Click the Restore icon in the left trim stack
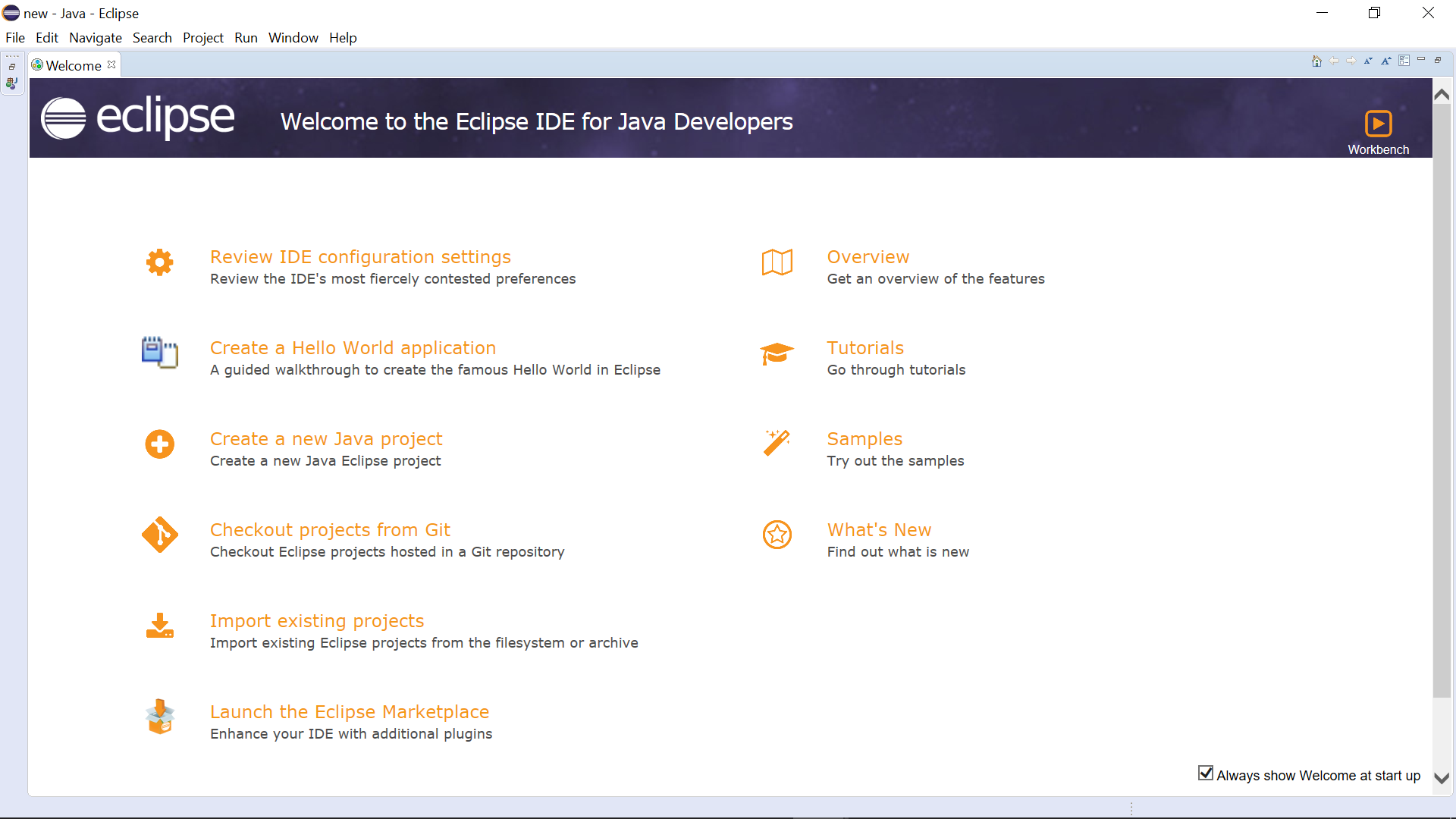Image resolution: width=1456 pixels, height=819 pixels. (12, 67)
